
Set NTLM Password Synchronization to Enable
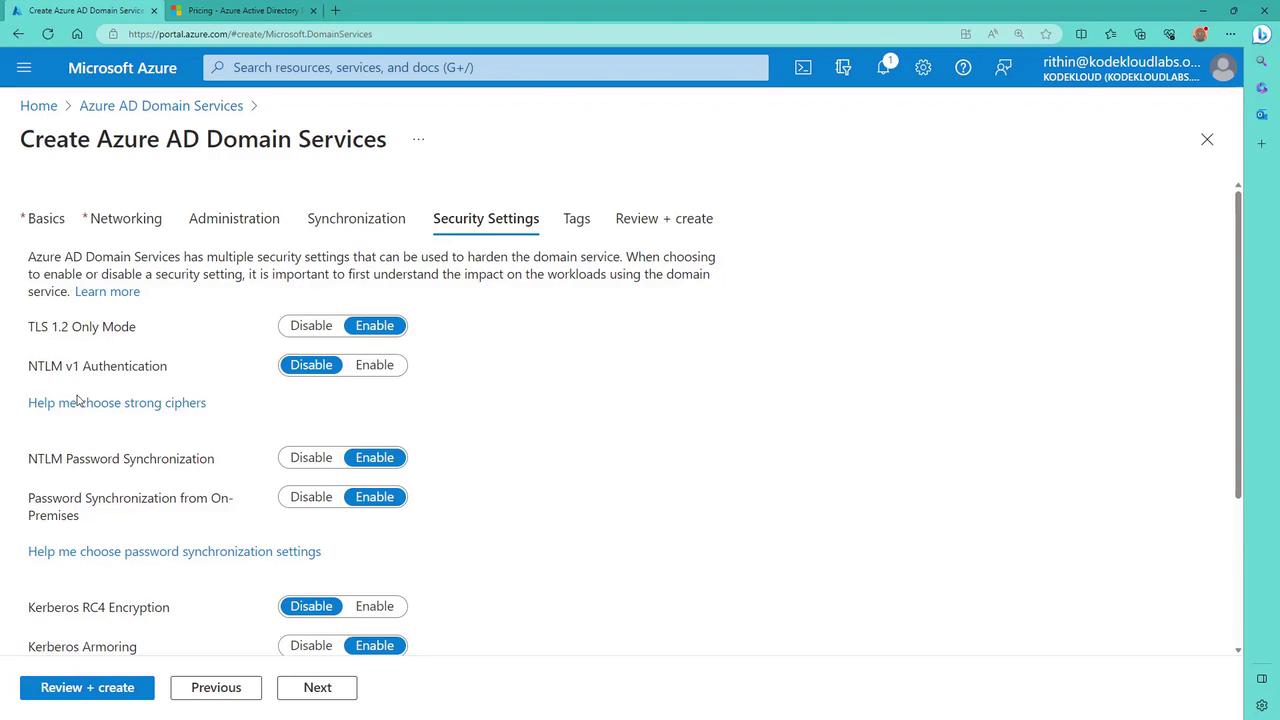tap(375, 458)
